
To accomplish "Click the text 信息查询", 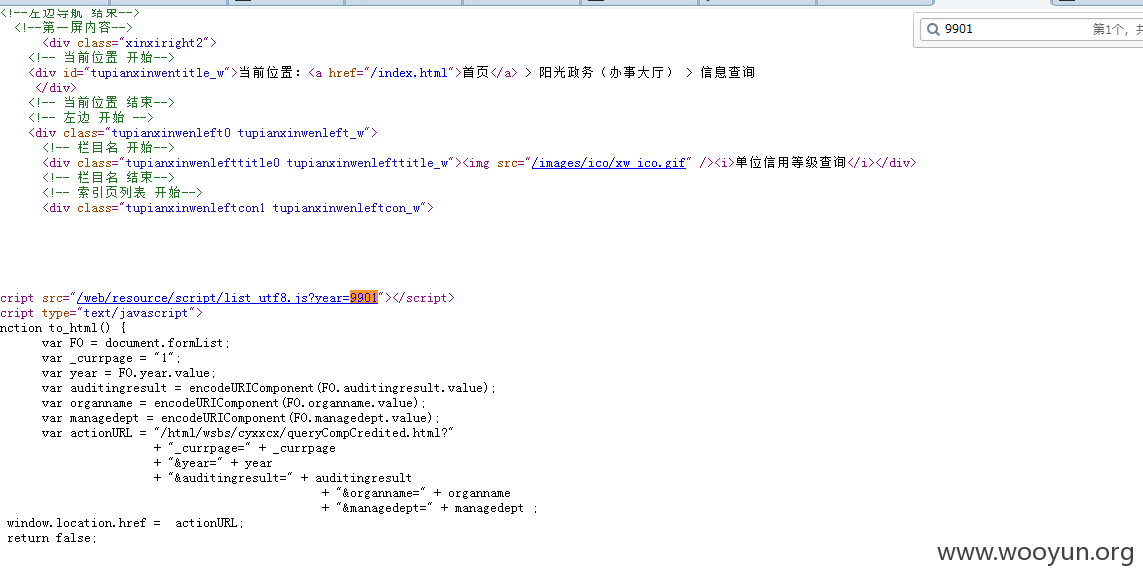I will click(x=727, y=72).
